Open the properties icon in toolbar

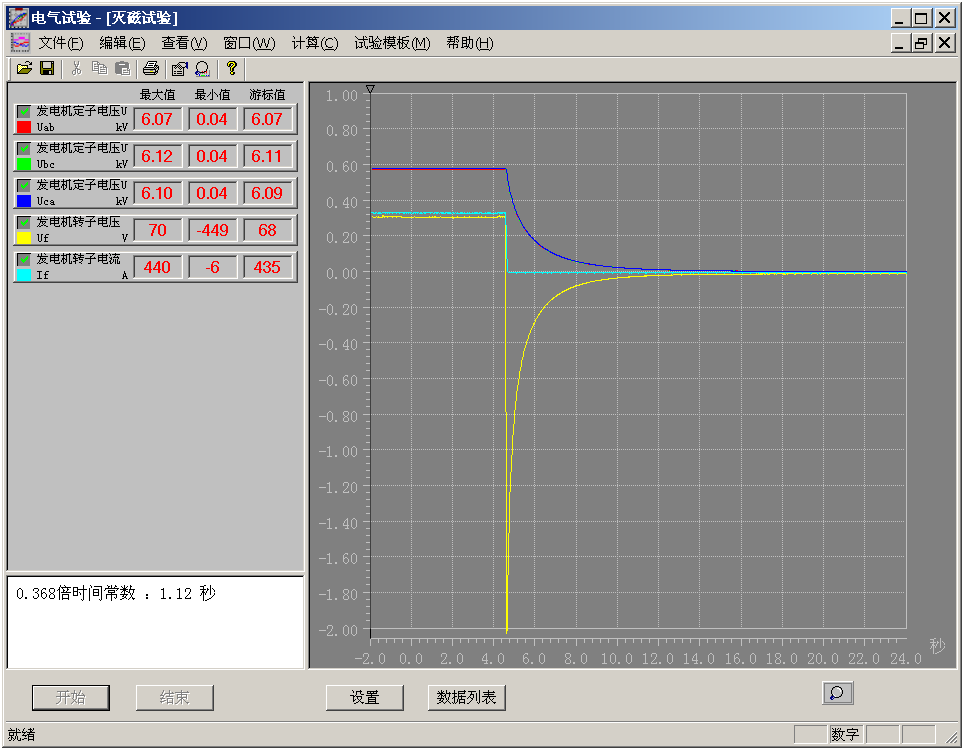(179, 68)
